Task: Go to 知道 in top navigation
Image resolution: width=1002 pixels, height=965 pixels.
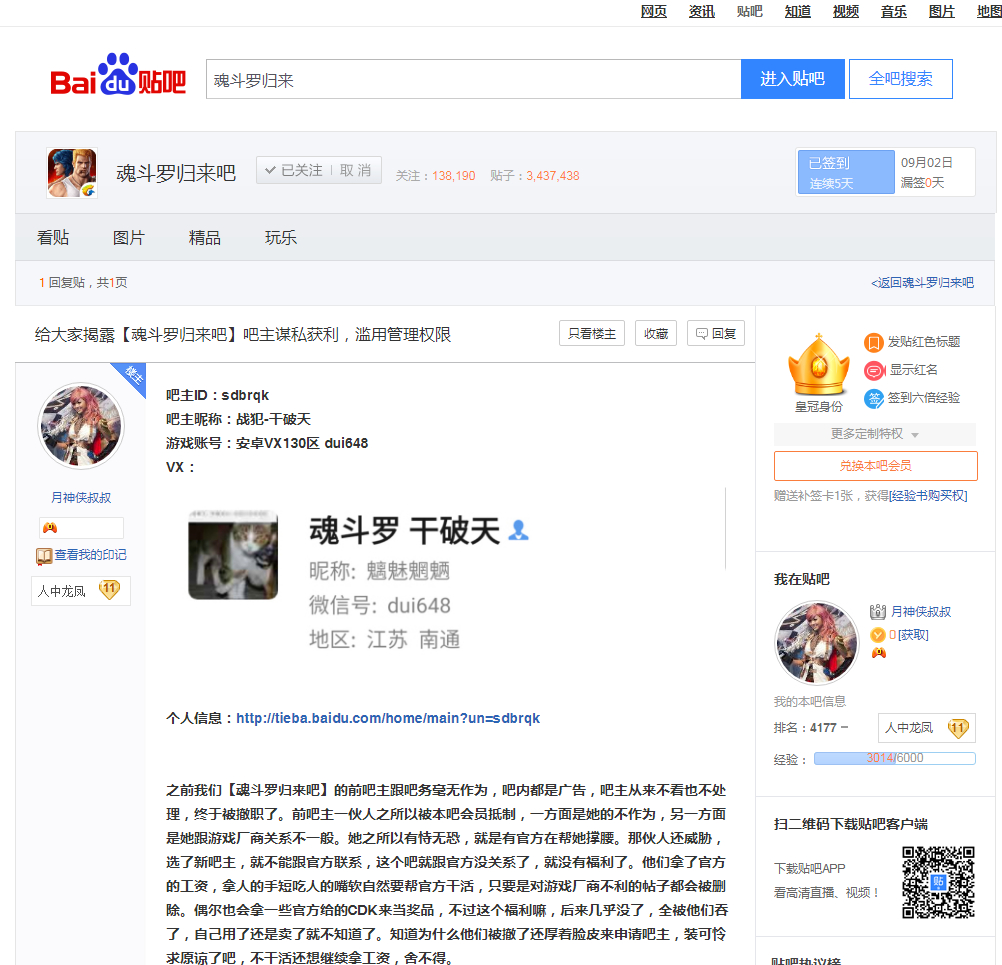Action: point(798,12)
